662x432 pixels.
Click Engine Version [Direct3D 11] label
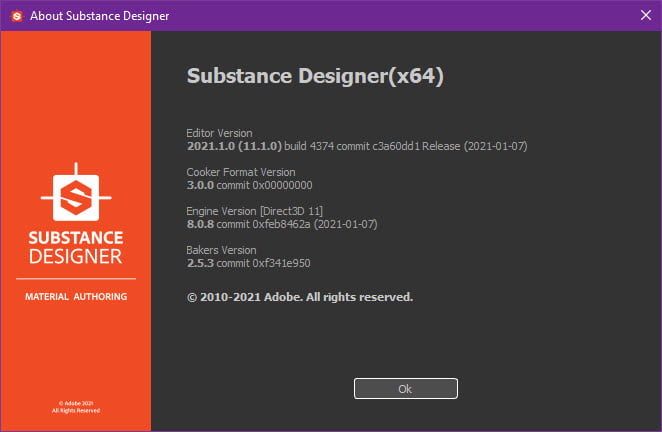254,211
